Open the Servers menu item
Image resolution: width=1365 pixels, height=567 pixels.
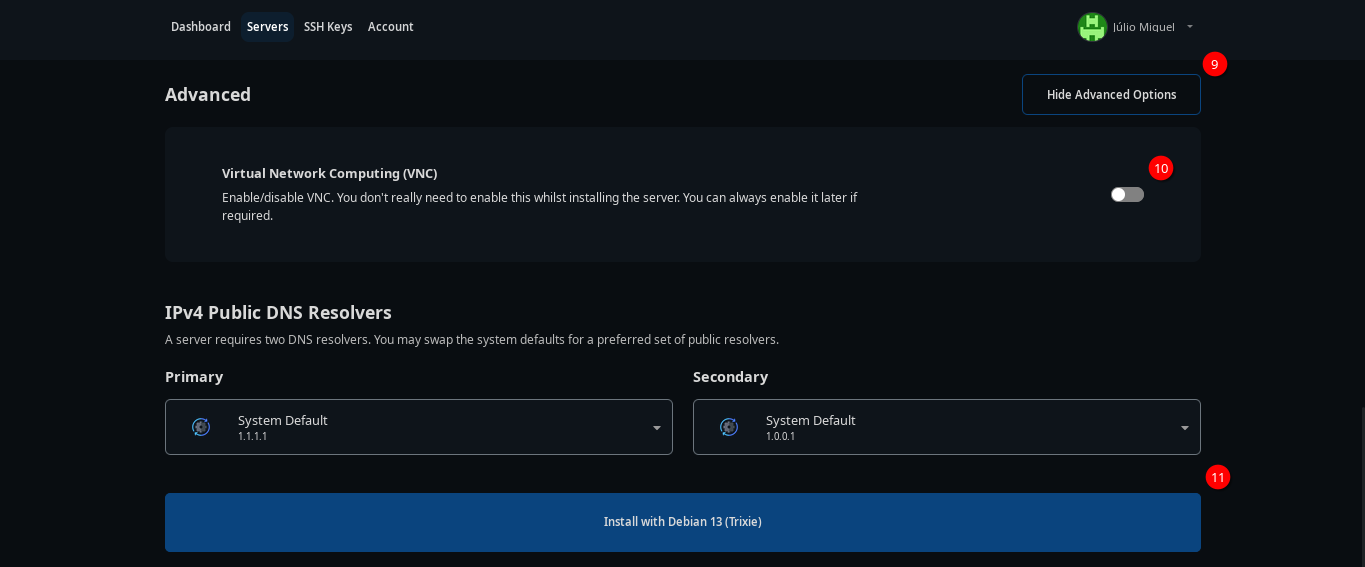click(x=267, y=27)
